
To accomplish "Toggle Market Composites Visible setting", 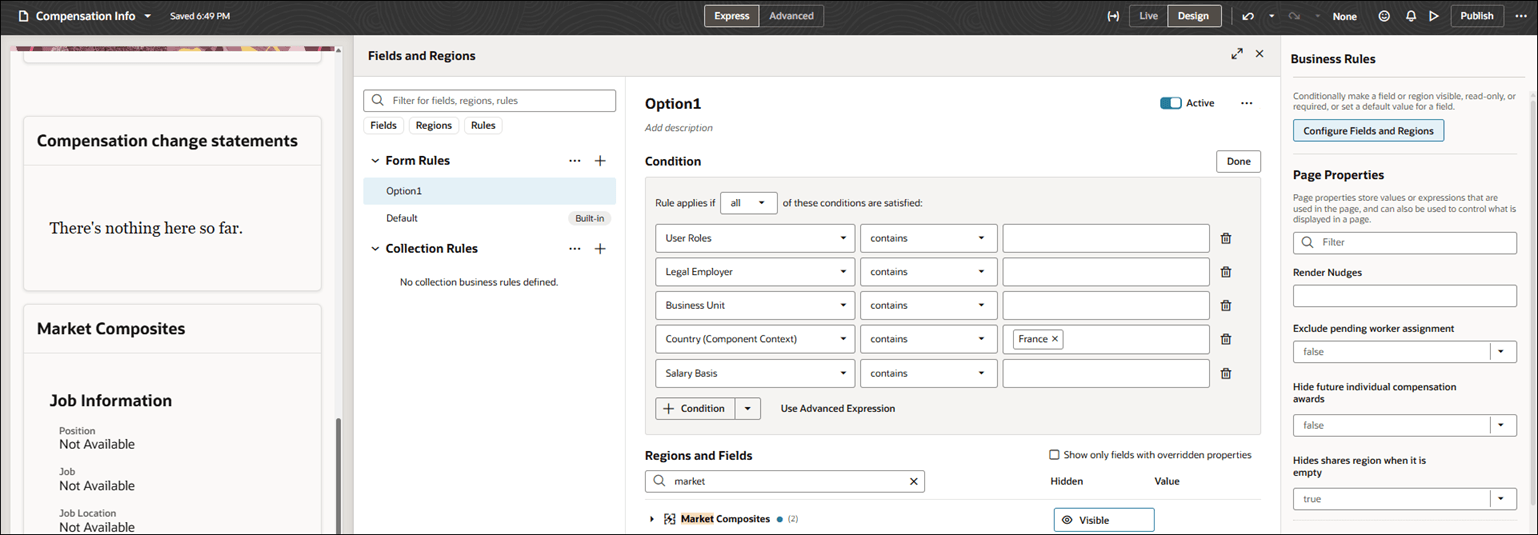I will pos(1103,520).
